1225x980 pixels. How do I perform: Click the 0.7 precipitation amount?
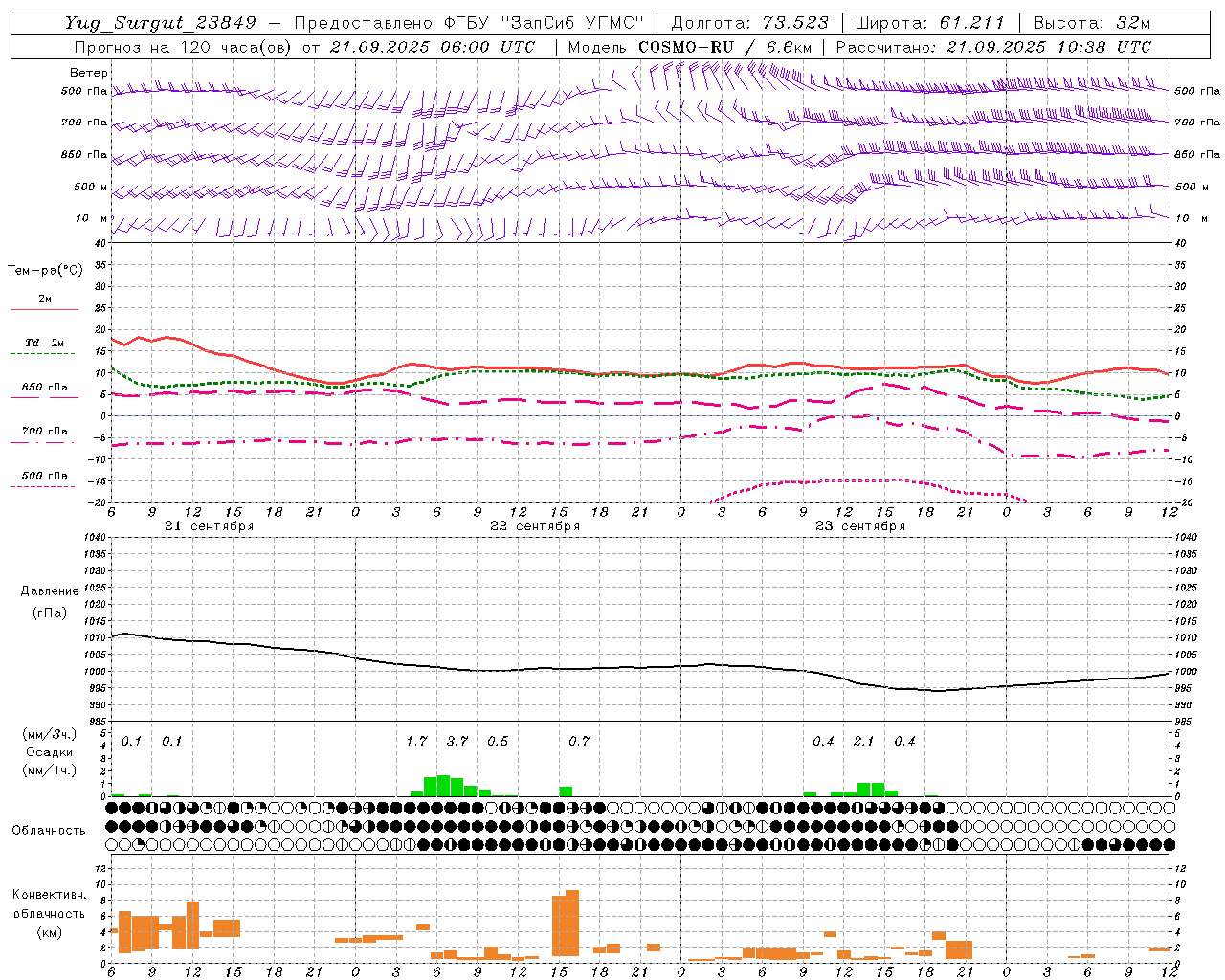coord(579,742)
